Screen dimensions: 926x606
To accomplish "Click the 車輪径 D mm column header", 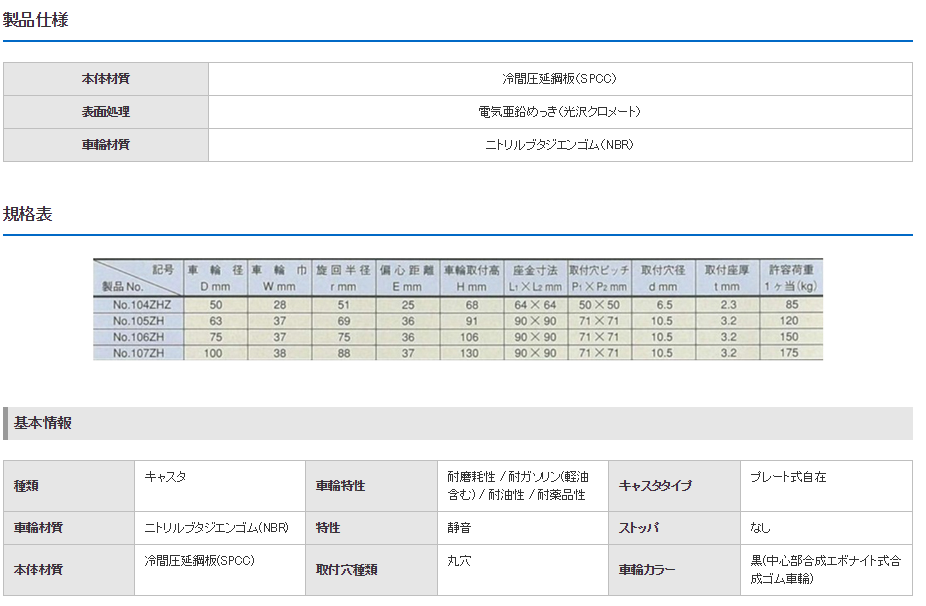I will click(x=216, y=278).
